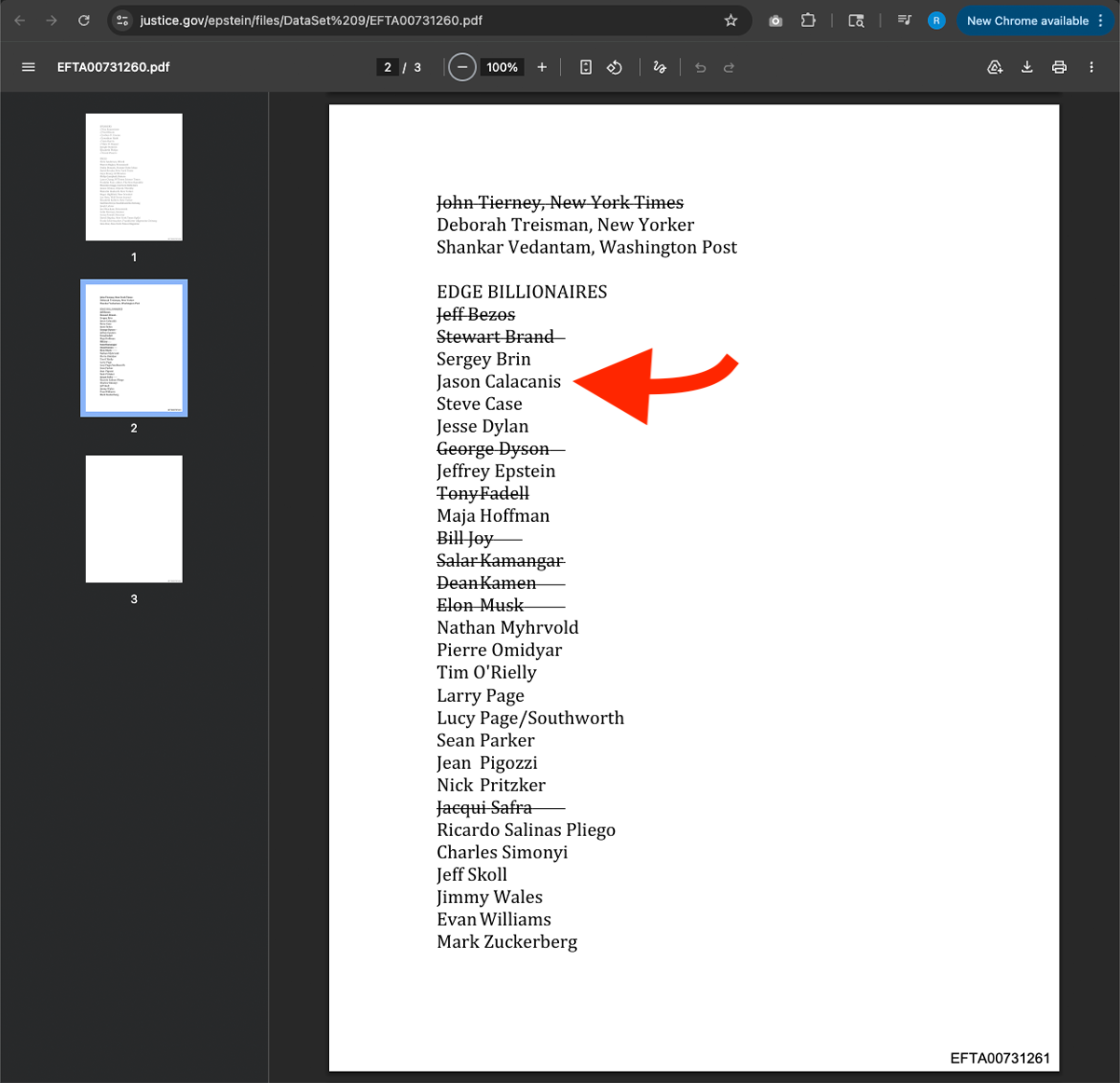The height and width of the screenshot is (1083, 1120).
Task: Open site information via the lock icon
Action: [124, 21]
